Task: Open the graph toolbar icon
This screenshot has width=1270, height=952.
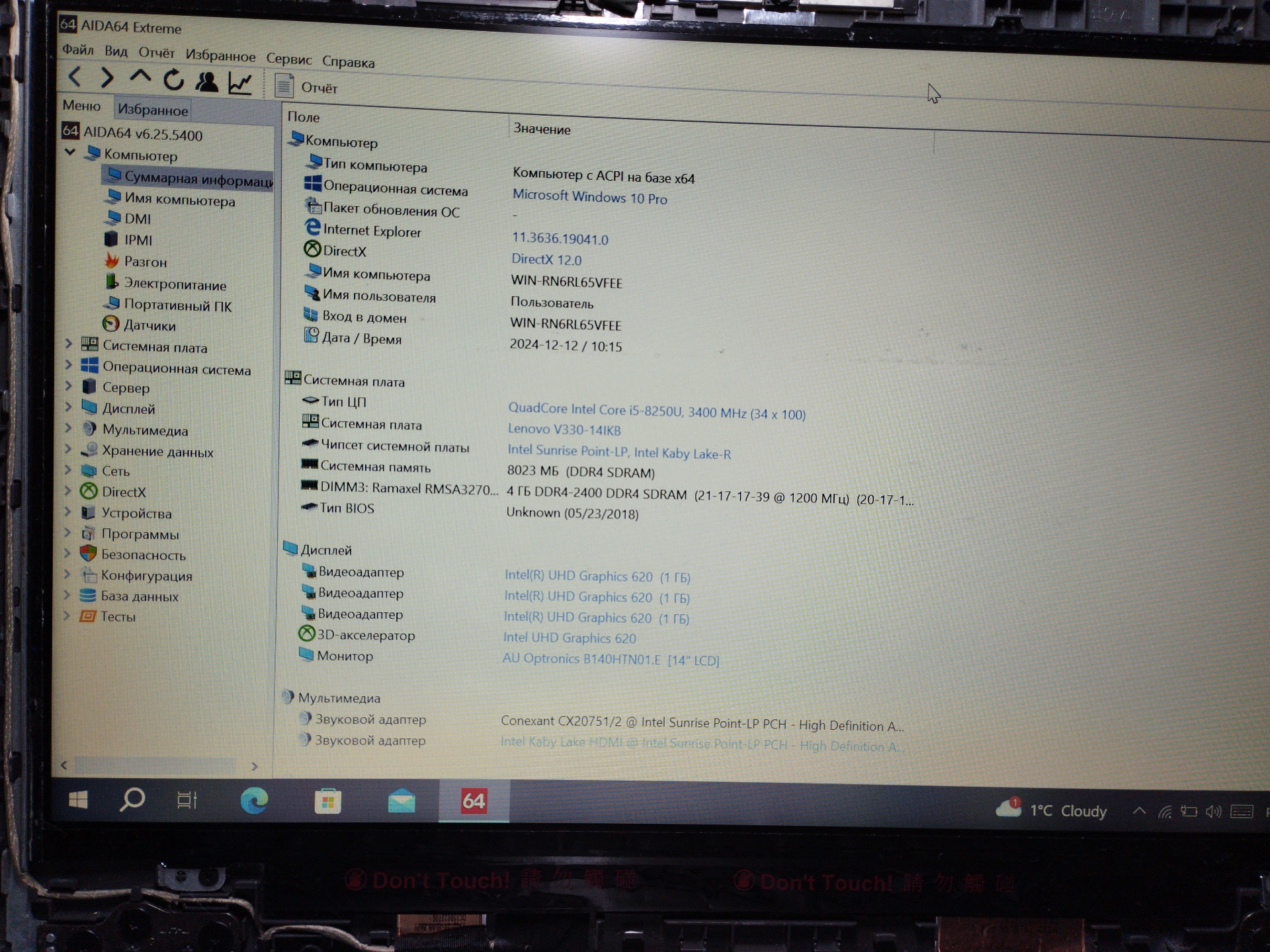Action: click(x=239, y=83)
